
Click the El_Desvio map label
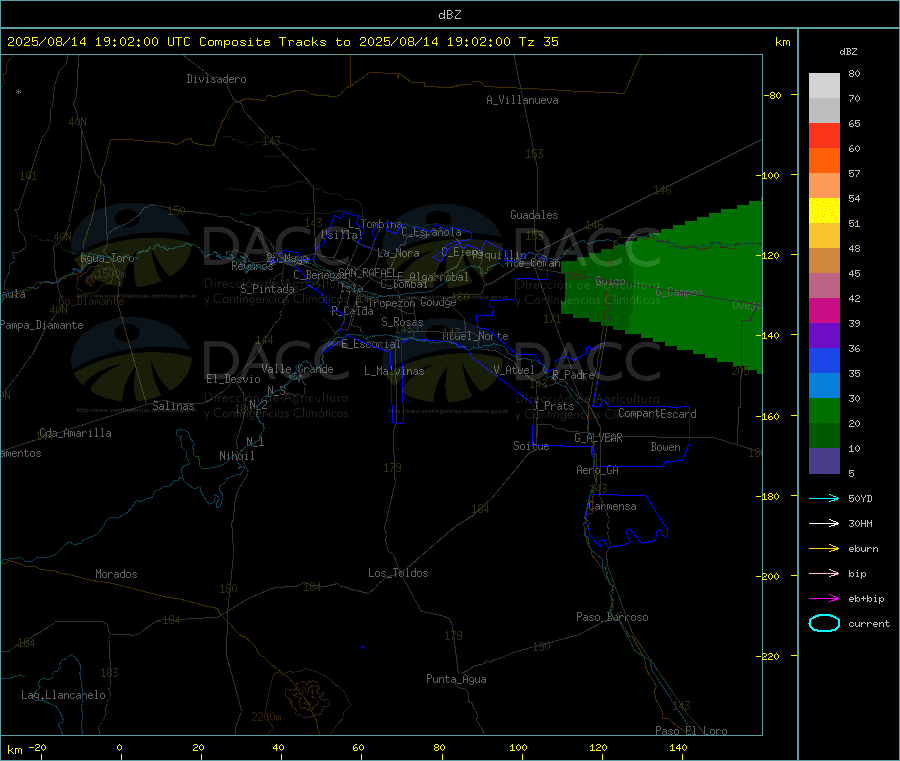(233, 379)
